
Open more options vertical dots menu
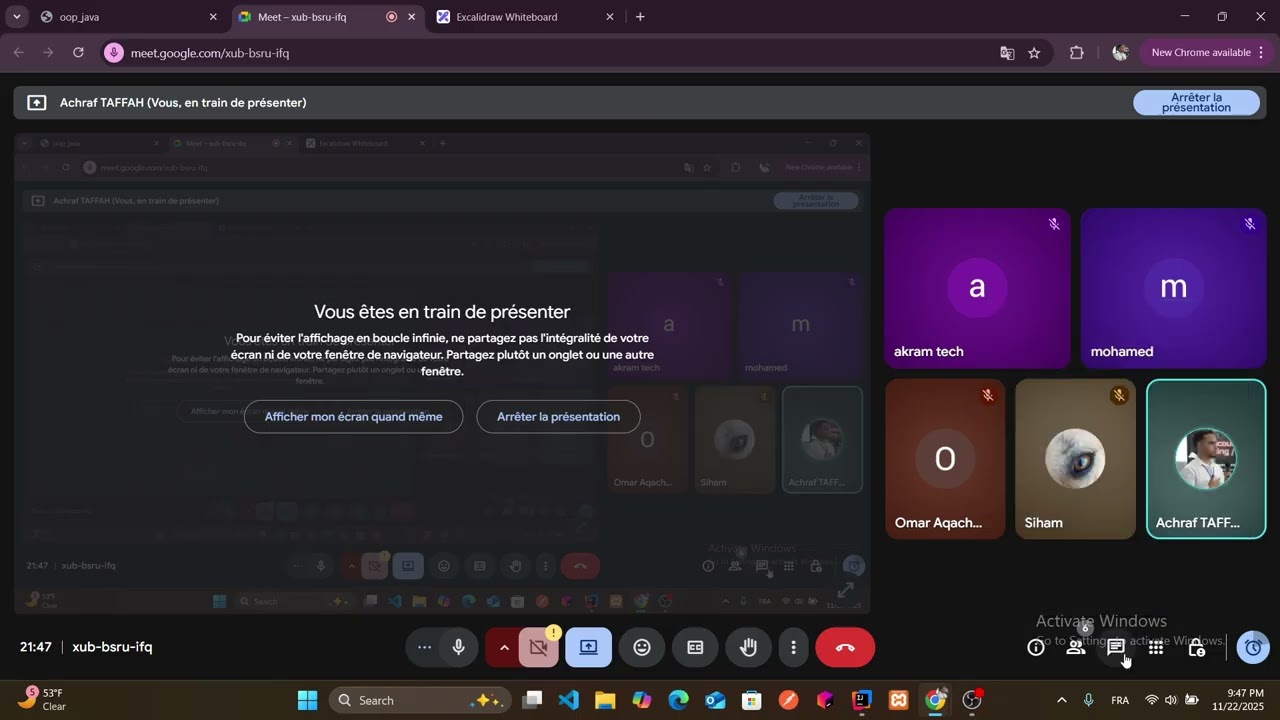pos(793,647)
